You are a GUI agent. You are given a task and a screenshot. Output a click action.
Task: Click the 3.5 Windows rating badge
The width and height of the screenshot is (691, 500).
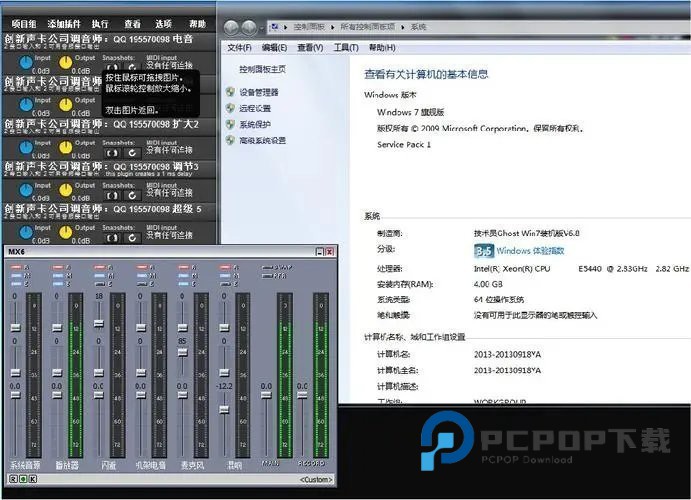(484, 251)
